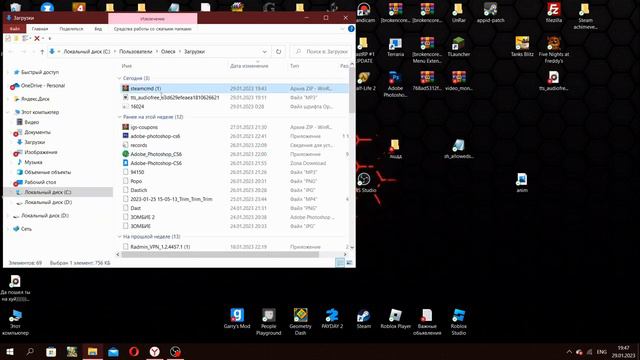The width and height of the screenshot is (640, 360).
Task: Refresh the Загрузки folder view
Action: (x=278, y=52)
